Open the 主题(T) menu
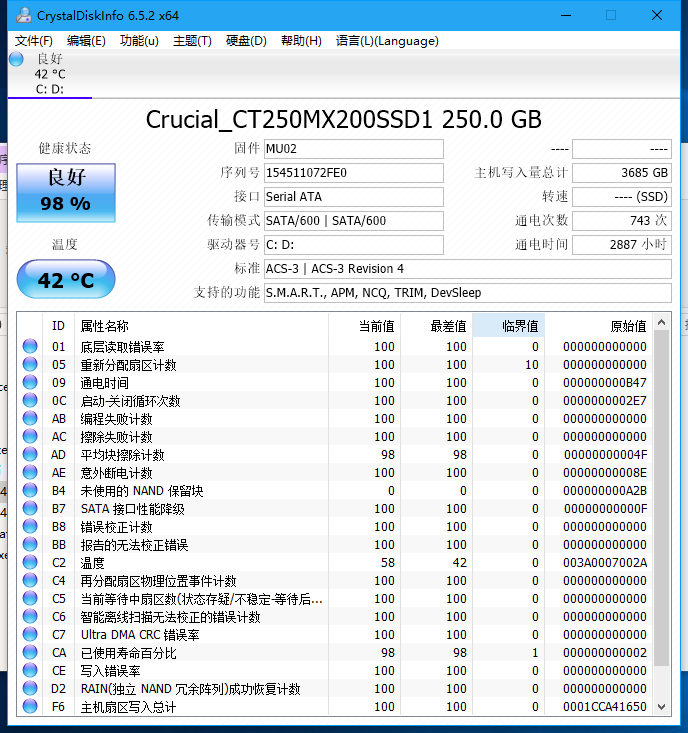Screen dimensions: 688x733 (192, 41)
